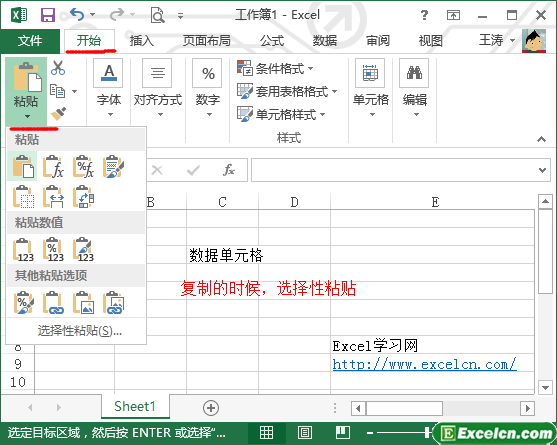Choose Keep Source Formatting paste option
Viewport: 557px width, 445px height.
point(113,166)
